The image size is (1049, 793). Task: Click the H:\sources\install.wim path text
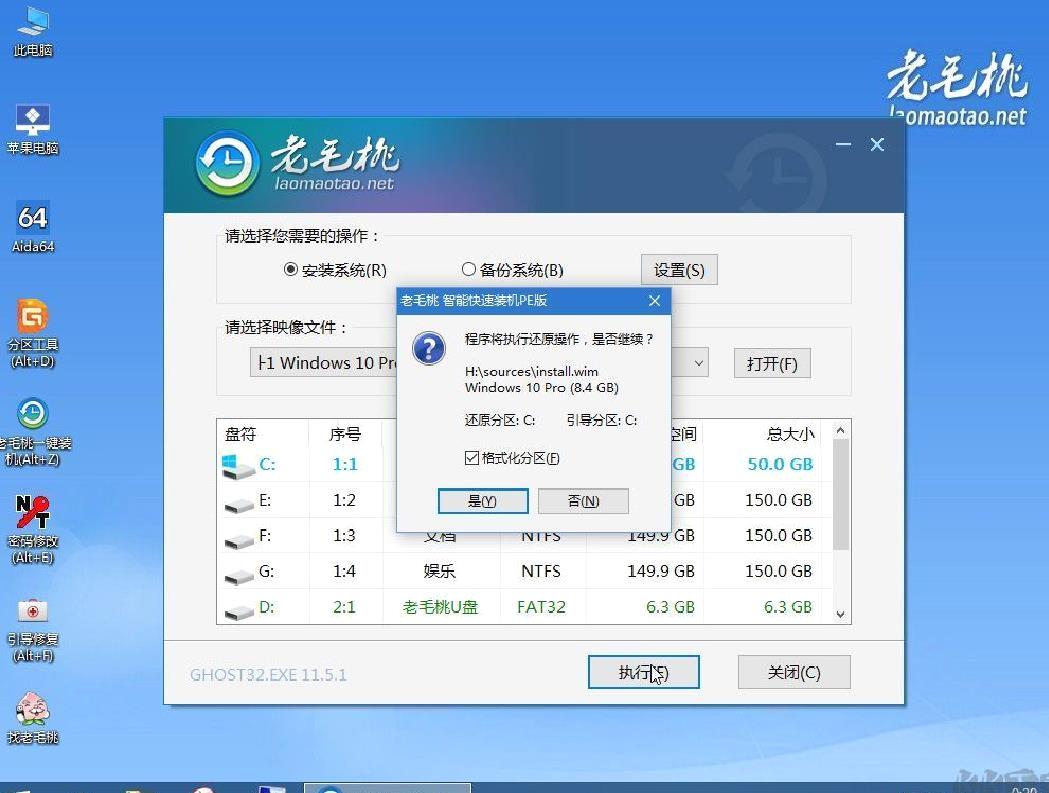[x=531, y=371]
